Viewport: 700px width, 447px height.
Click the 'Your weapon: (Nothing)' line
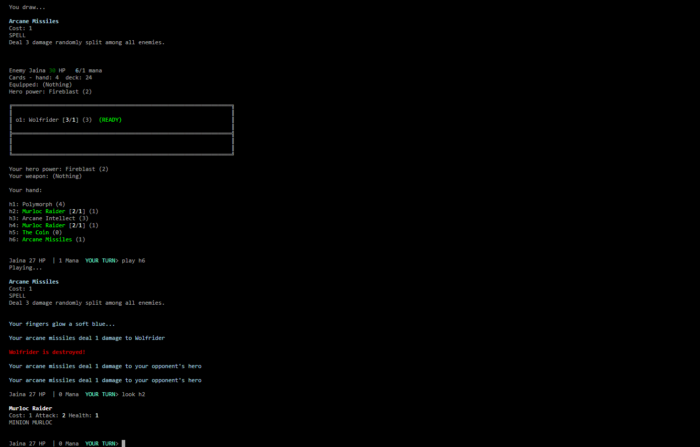tap(45, 176)
